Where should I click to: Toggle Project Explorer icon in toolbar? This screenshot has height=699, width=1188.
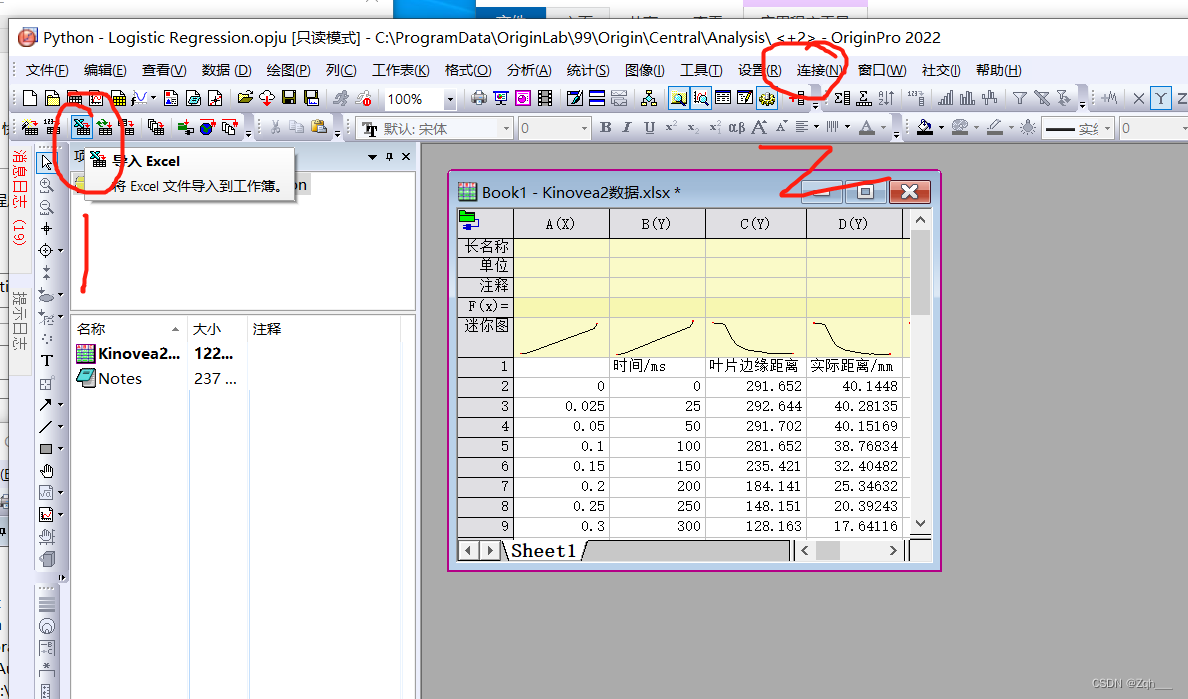tap(678, 98)
